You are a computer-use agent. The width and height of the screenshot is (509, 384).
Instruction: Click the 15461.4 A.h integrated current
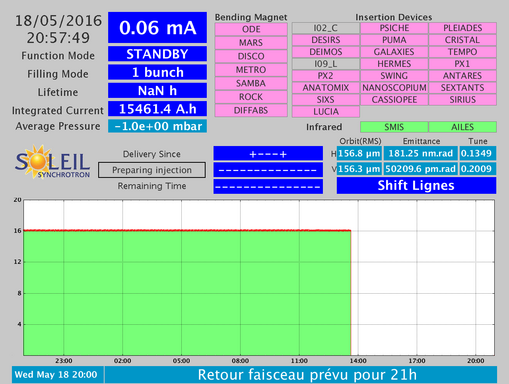click(157, 109)
